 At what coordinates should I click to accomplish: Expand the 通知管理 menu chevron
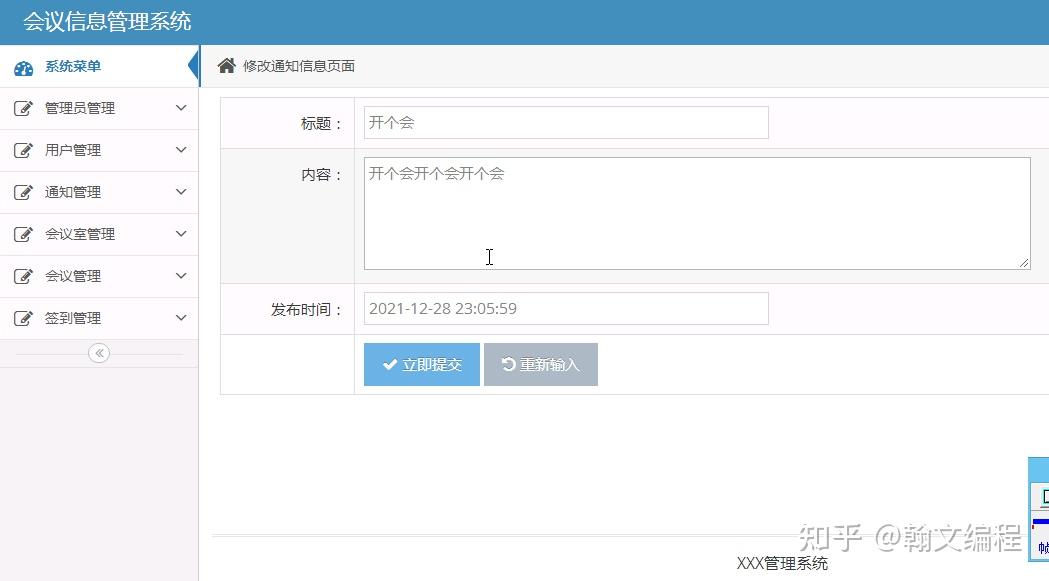pyautogui.click(x=182, y=192)
